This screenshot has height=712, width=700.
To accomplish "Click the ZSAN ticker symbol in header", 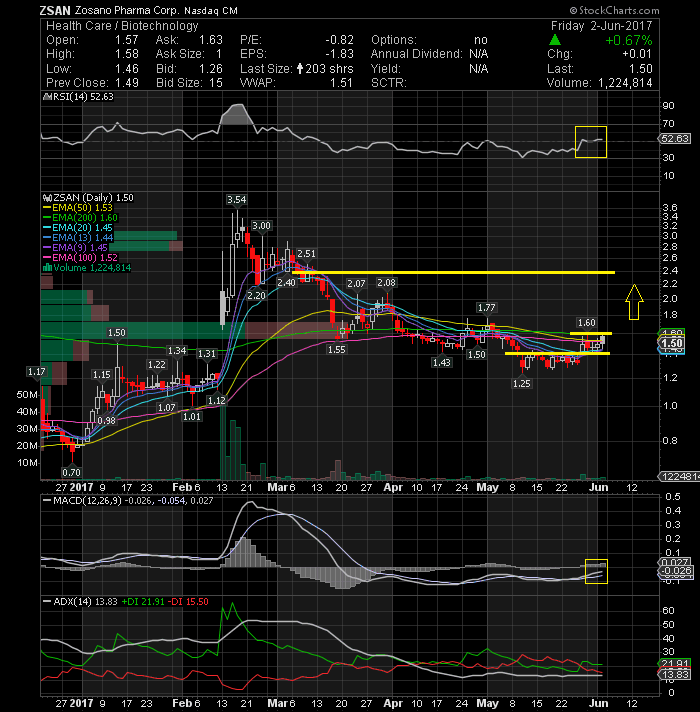I will coord(55,10).
